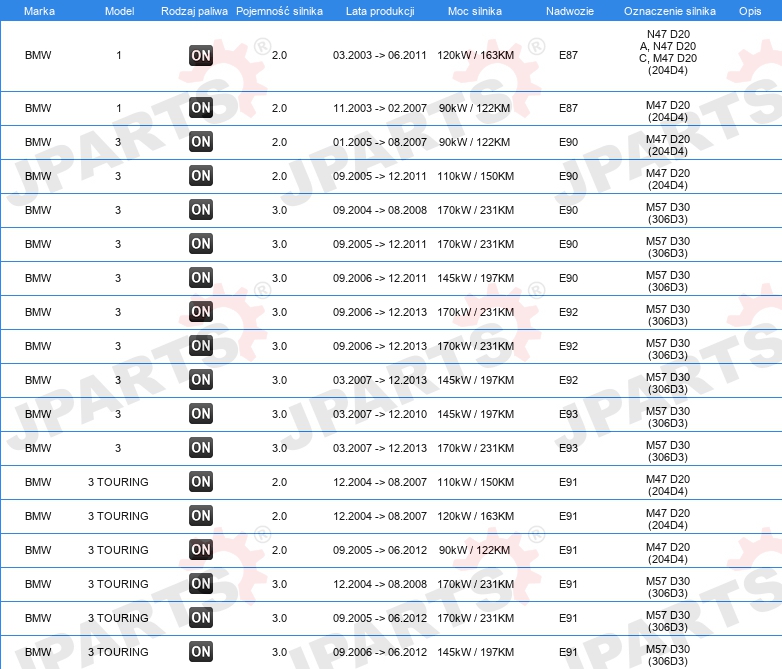Select M57 D30 (306D3) in the 03.2007 -> 12.2010 row
The height and width of the screenshot is (669, 782).
668,417
